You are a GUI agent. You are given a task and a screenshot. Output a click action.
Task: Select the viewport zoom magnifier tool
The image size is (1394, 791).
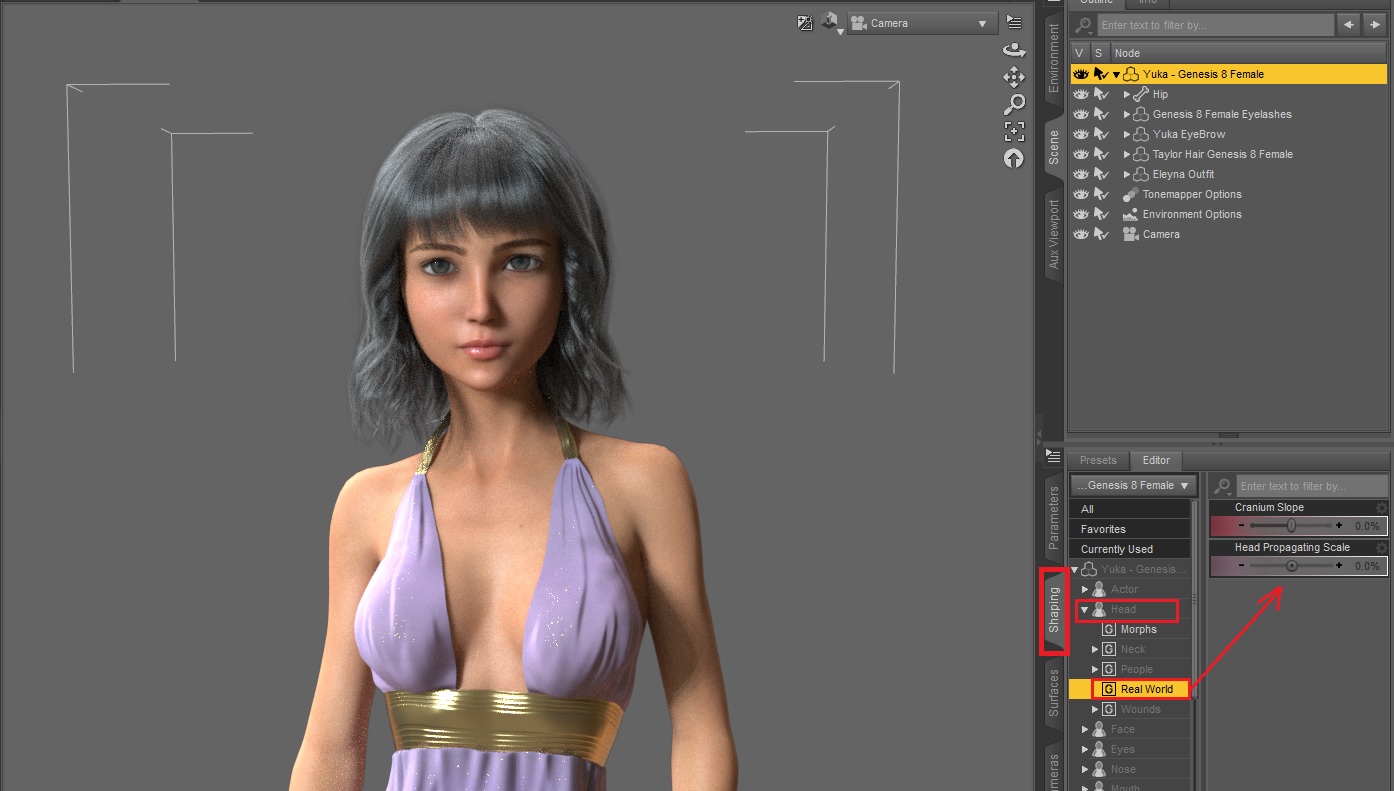click(1014, 104)
